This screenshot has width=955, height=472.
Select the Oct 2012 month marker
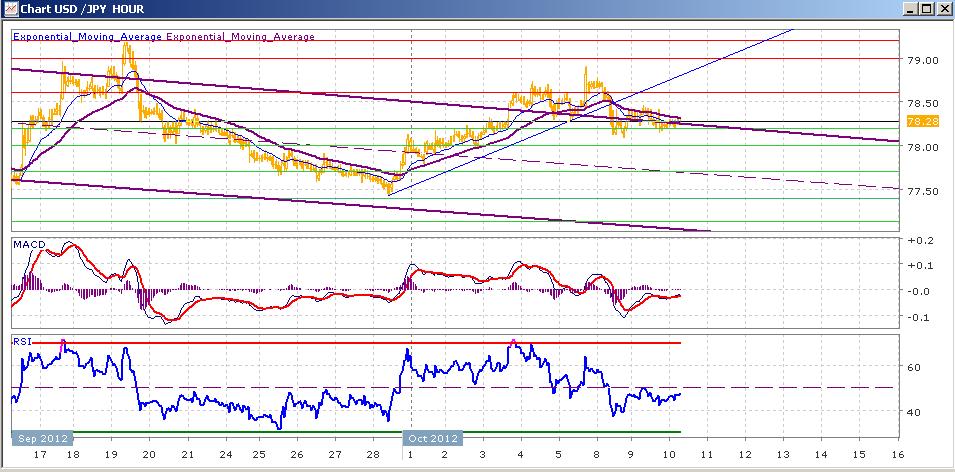(x=433, y=438)
